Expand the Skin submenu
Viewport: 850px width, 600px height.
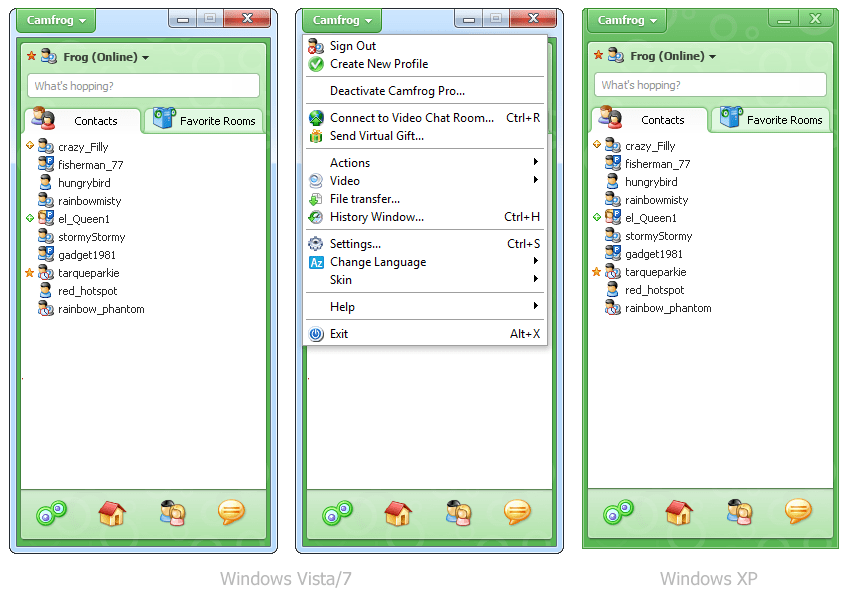(x=426, y=280)
